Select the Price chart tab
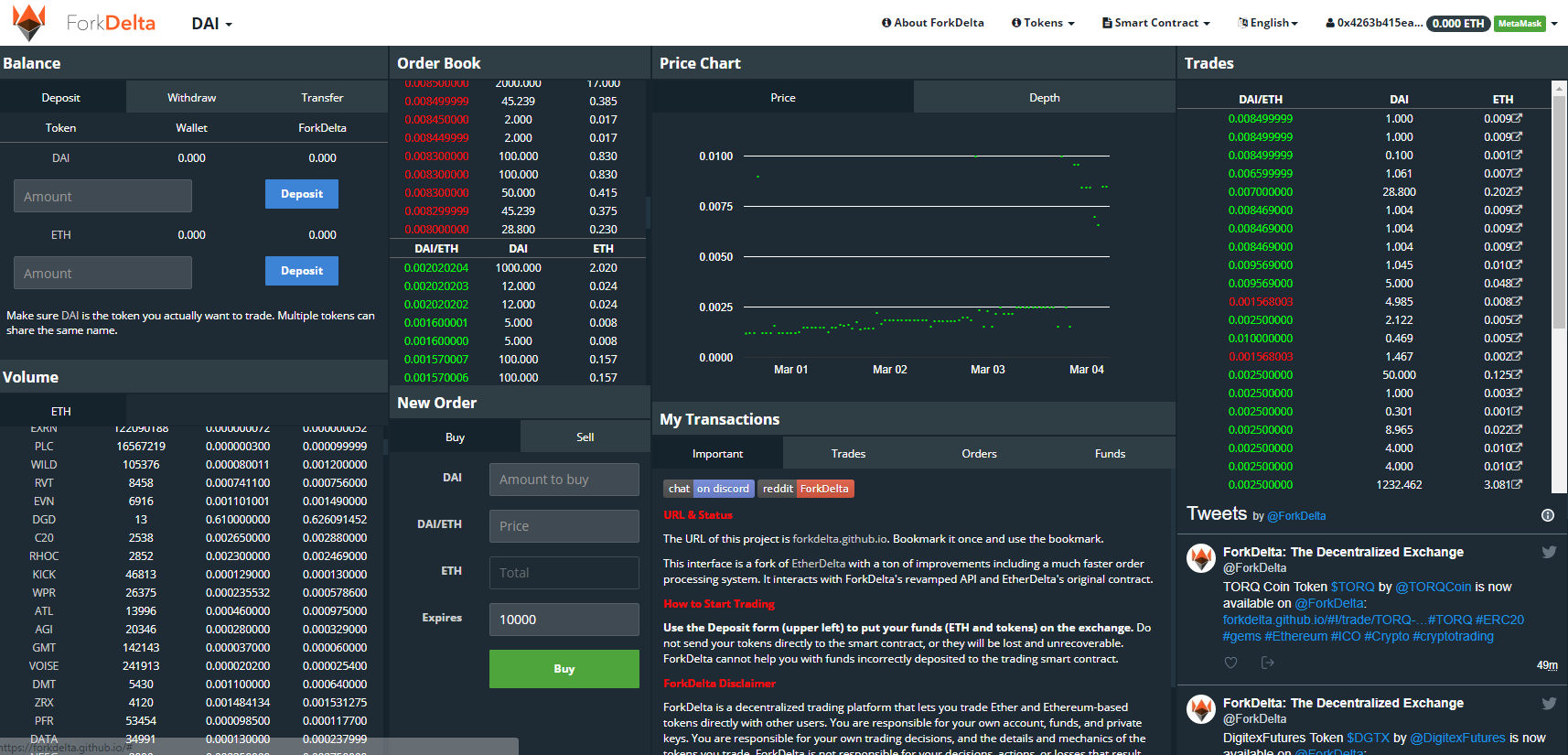The height and width of the screenshot is (755, 1568). pos(783,97)
